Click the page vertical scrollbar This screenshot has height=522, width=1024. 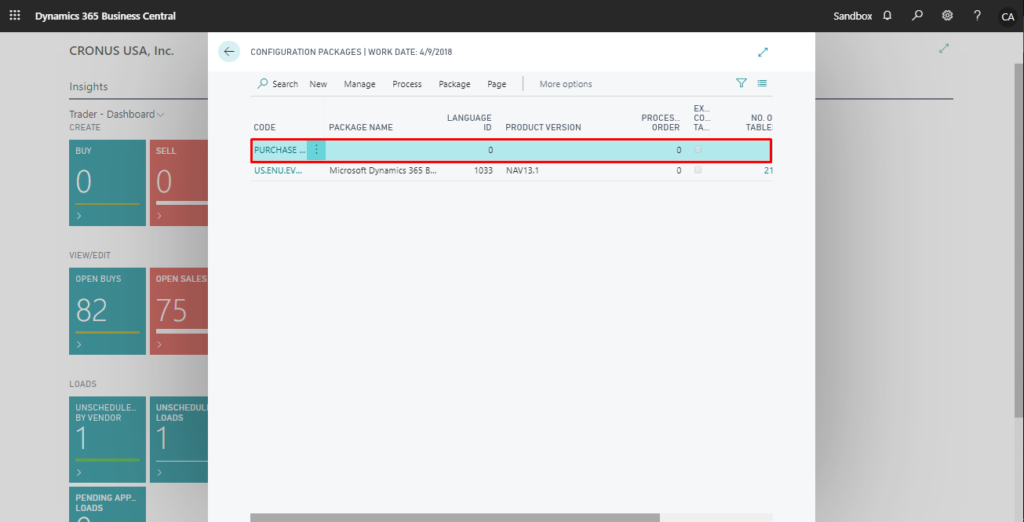[x=1019, y=240]
